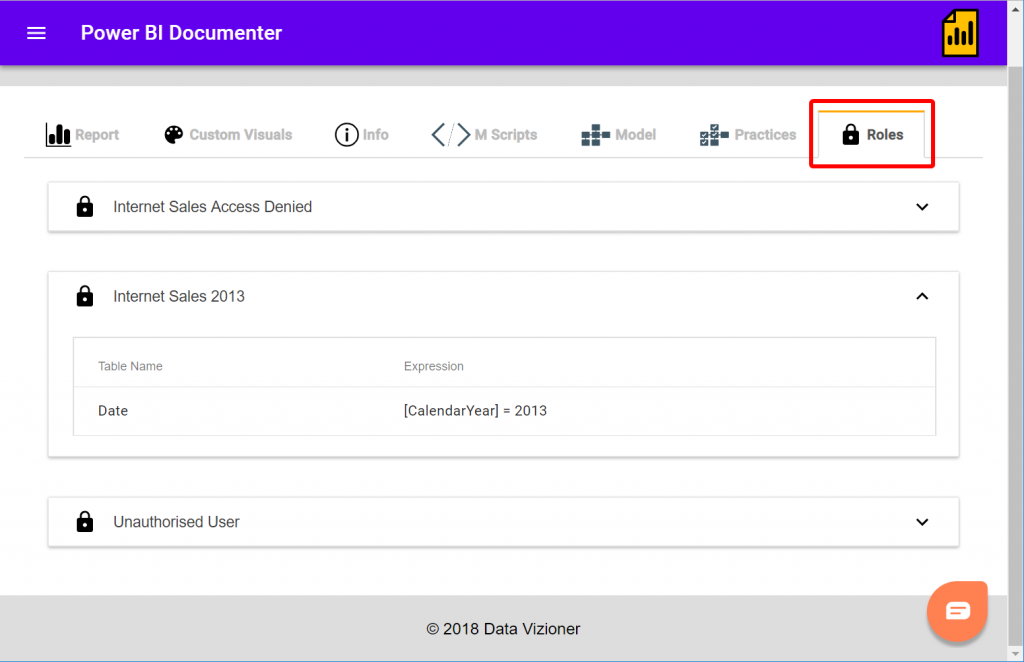The image size is (1024, 662).
Task: Open the hamburger navigation menu
Action: [x=37, y=33]
